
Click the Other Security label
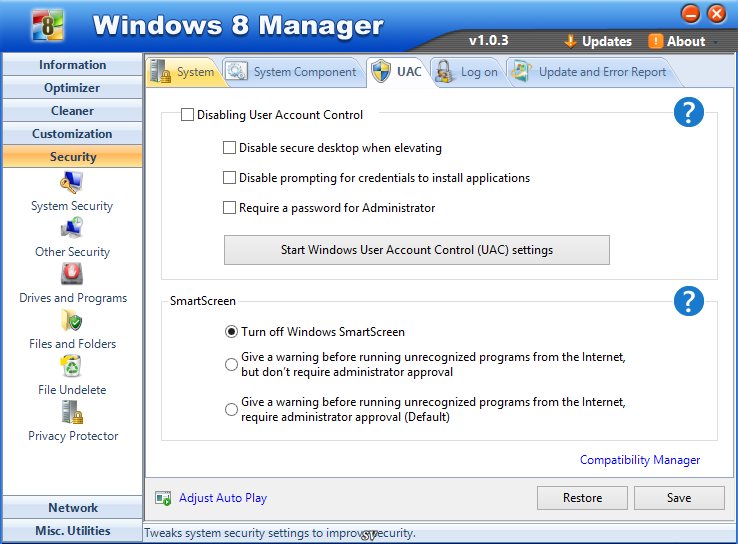[x=72, y=252]
